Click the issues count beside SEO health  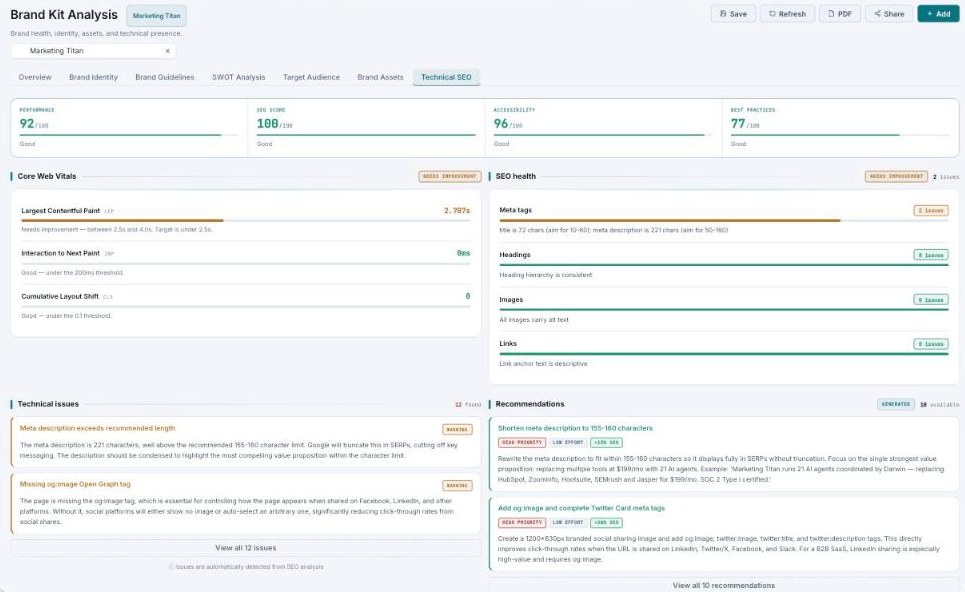946,177
